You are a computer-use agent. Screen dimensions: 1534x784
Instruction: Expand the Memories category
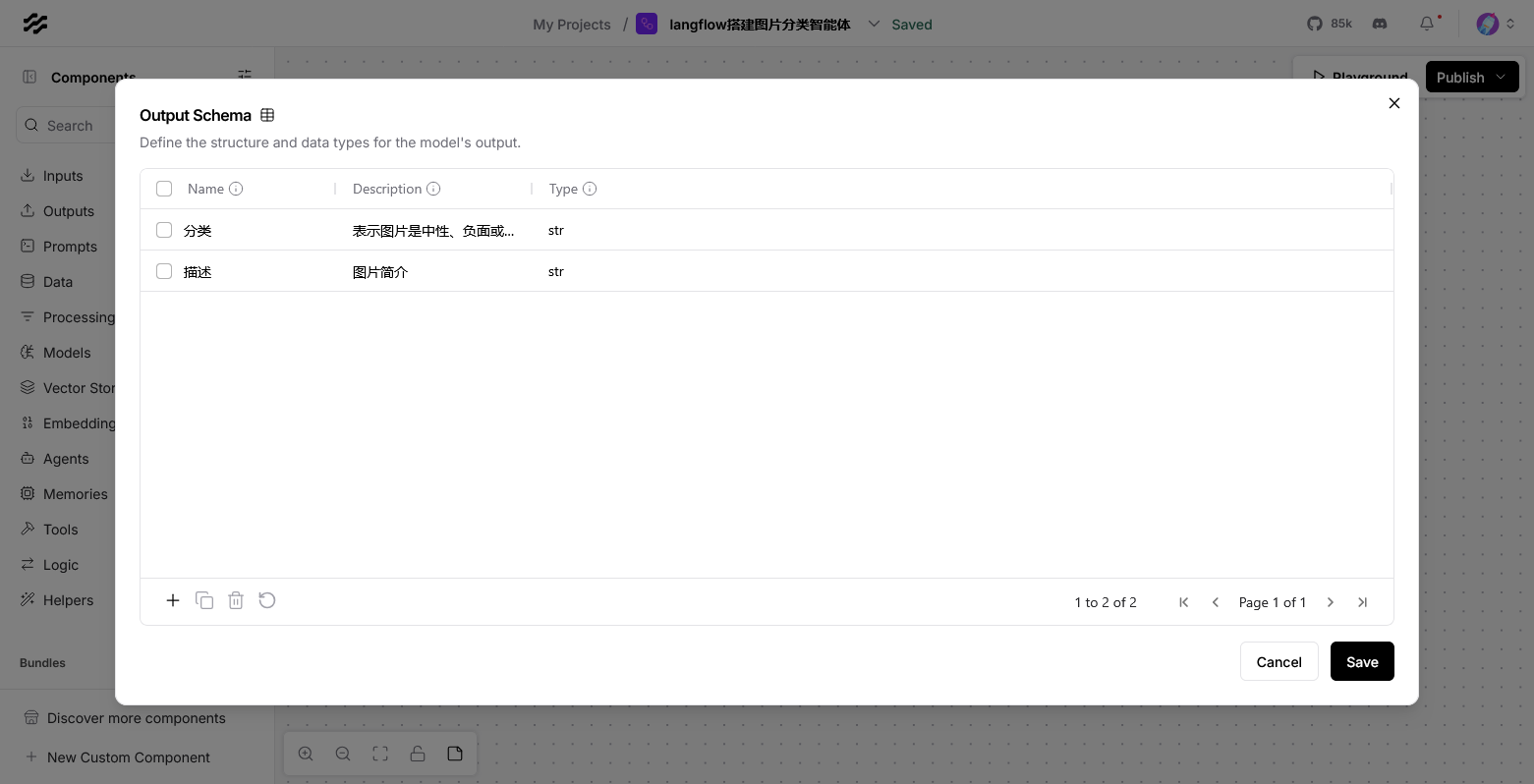point(75,494)
